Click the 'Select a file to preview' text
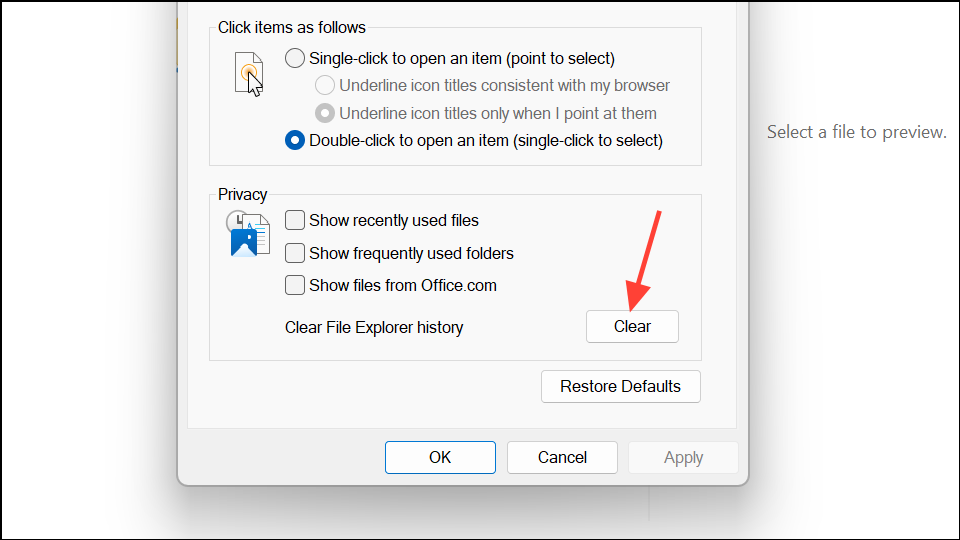Screen dimensions: 960x540 857,132
